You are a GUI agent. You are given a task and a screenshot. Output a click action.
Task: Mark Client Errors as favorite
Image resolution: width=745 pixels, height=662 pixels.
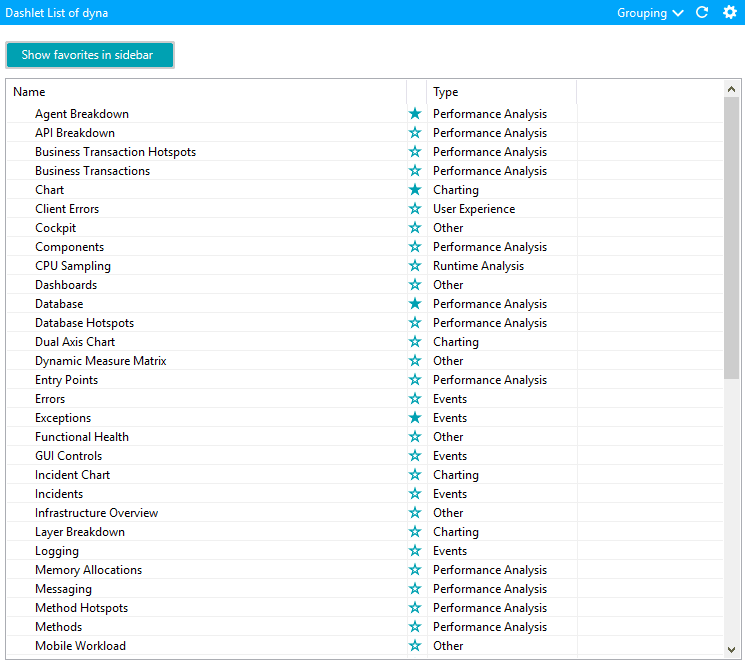(415, 209)
